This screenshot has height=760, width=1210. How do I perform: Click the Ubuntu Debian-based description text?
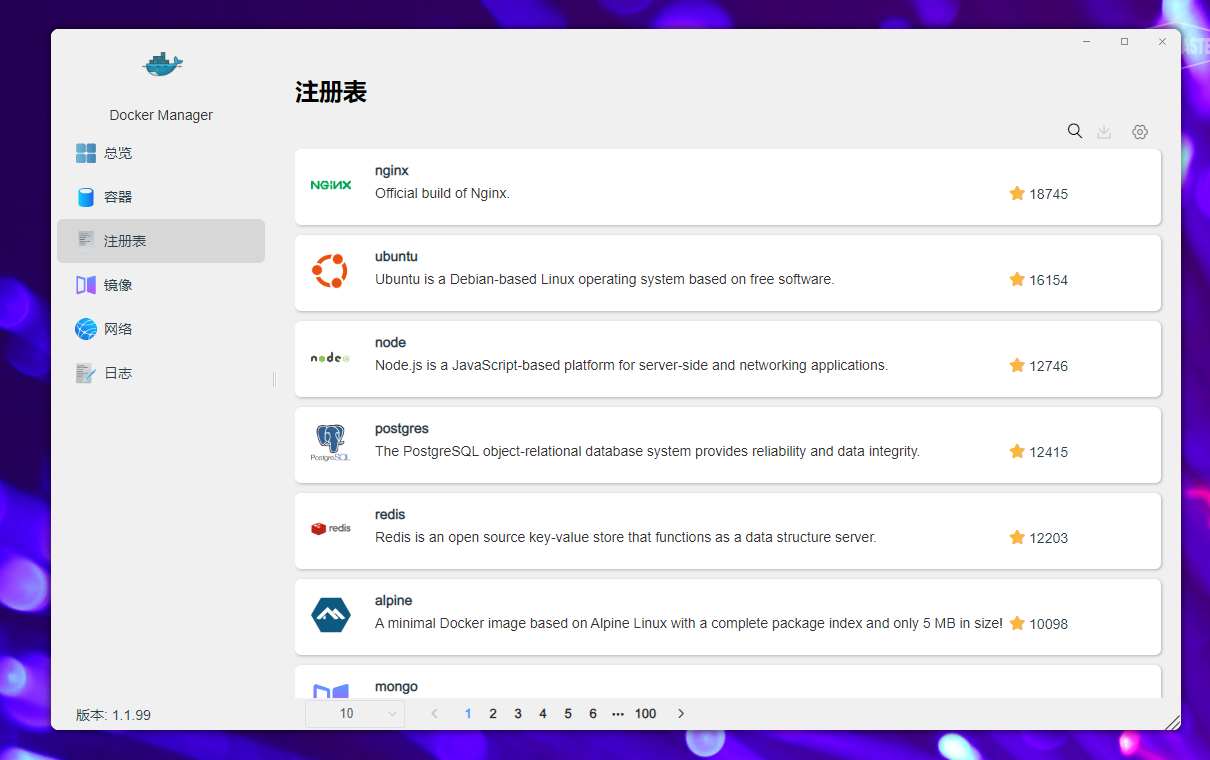[604, 279]
